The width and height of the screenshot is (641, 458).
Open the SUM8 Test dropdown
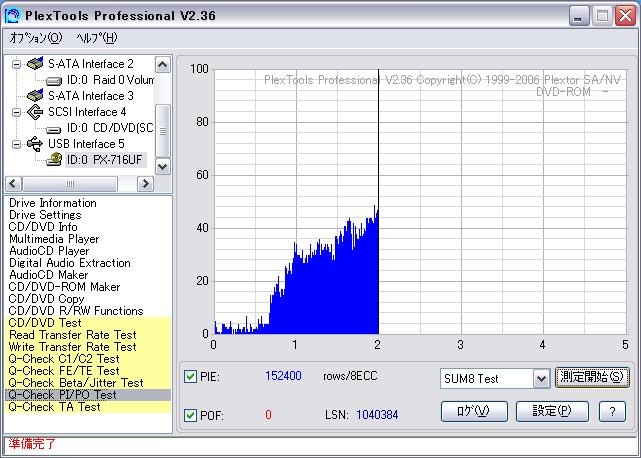point(541,378)
